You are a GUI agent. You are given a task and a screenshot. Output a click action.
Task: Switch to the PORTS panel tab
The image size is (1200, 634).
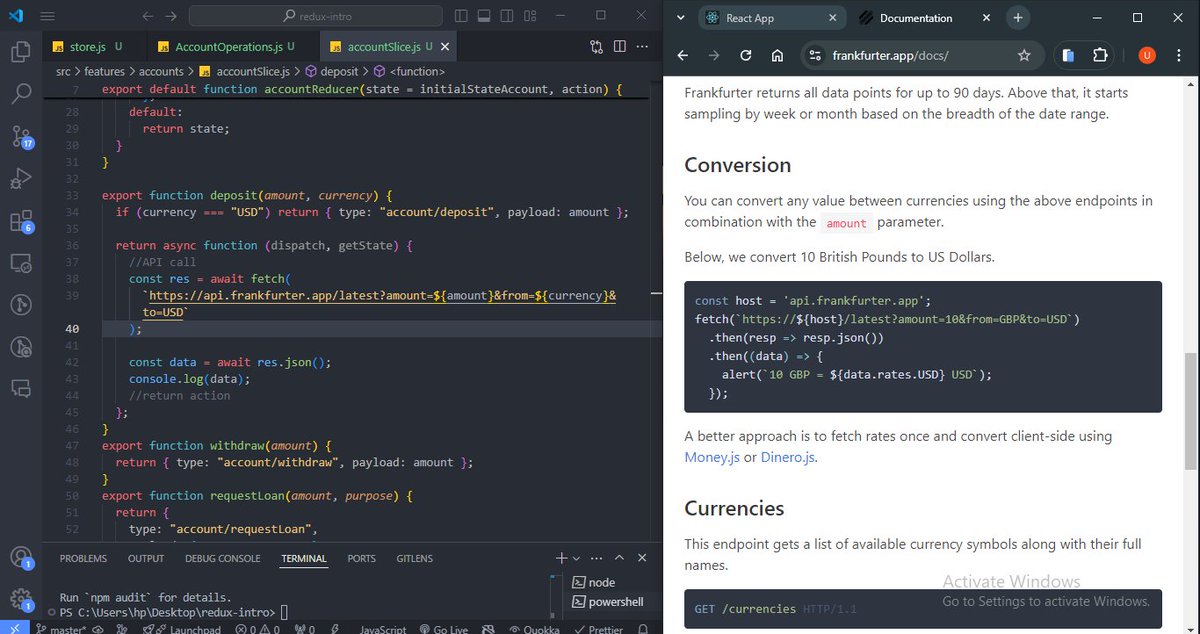coord(362,559)
